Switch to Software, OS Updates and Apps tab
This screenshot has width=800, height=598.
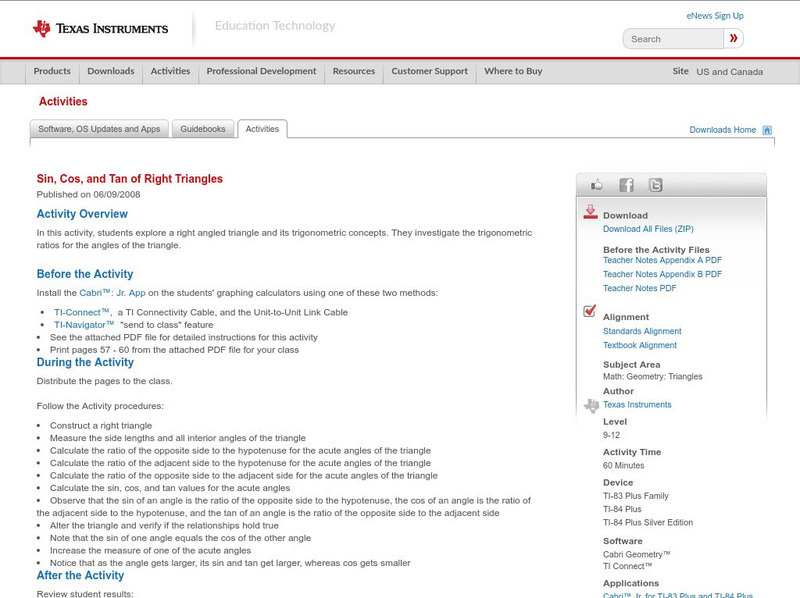pos(99,129)
